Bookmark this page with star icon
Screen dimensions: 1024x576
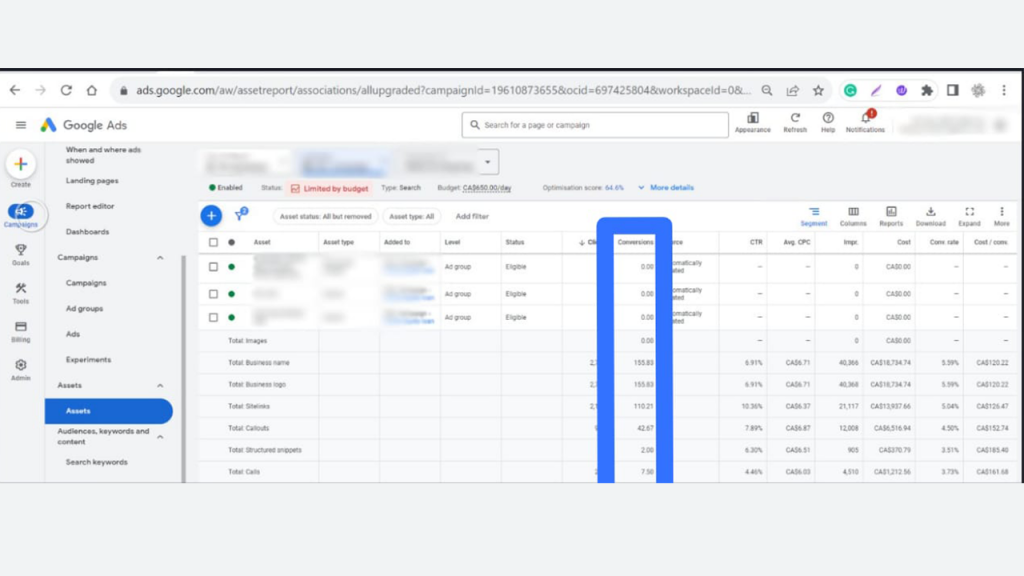pyautogui.click(x=818, y=90)
